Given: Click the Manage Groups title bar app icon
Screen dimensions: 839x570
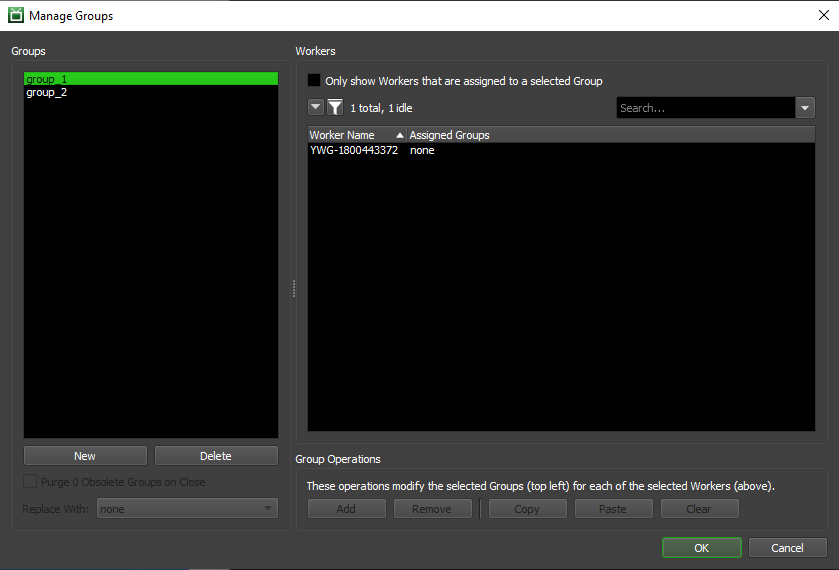Looking at the screenshot, I should [x=15, y=15].
